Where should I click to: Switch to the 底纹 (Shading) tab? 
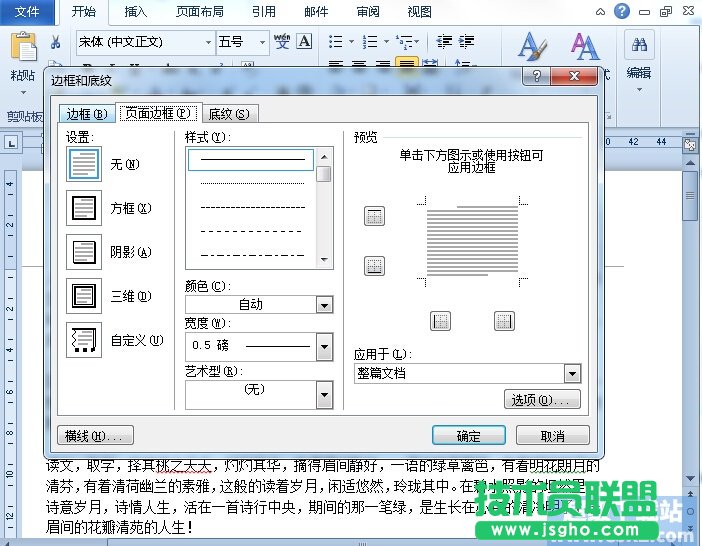228,114
